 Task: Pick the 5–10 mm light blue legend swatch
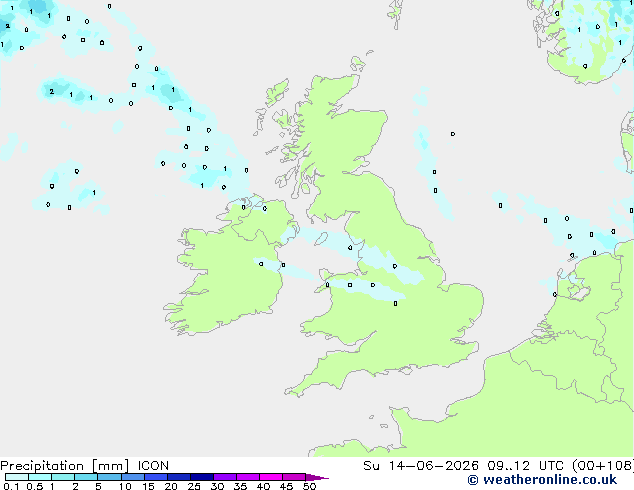pyautogui.click(x=109, y=477)
